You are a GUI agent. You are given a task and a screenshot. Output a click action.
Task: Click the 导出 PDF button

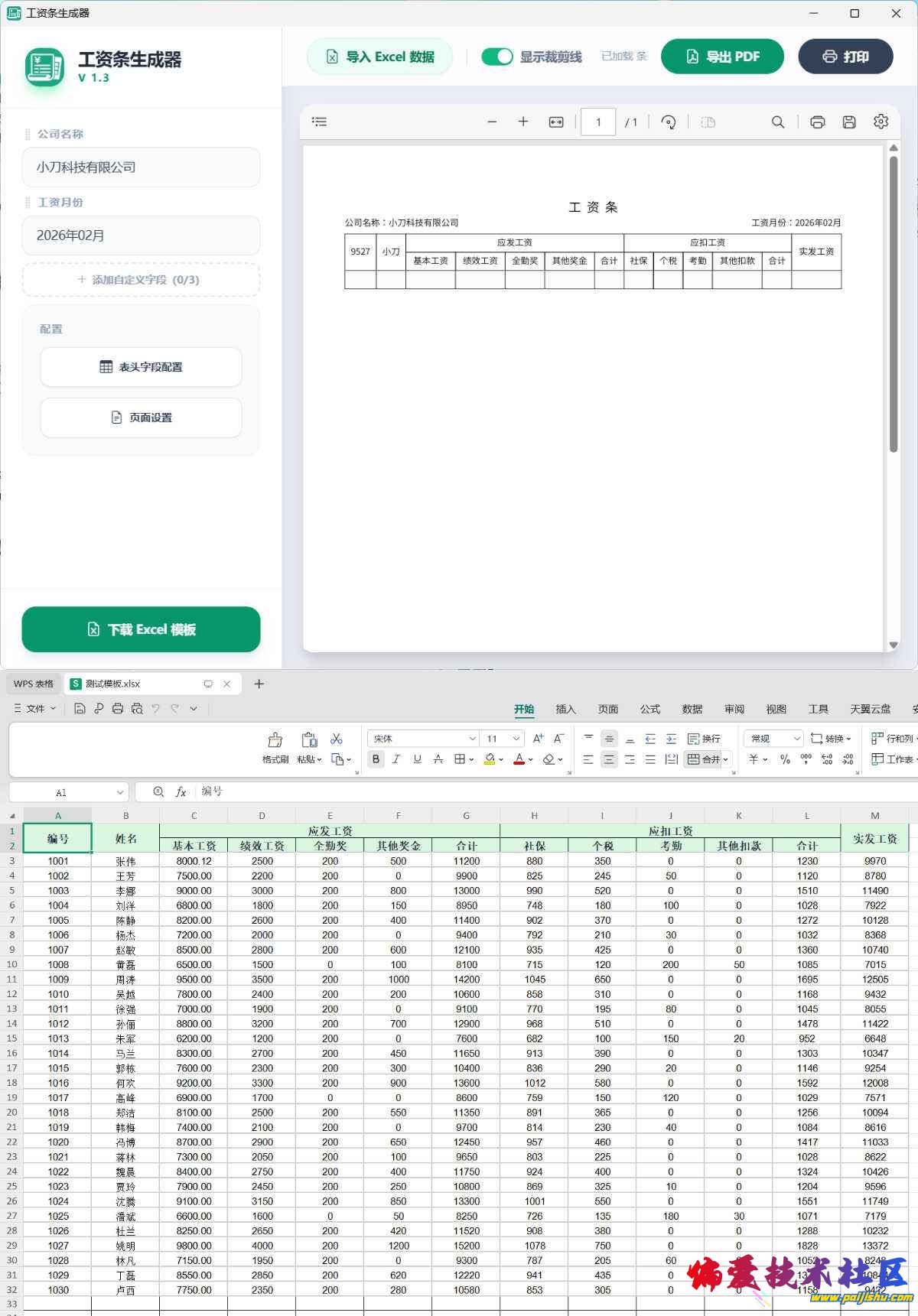[x=722, y=57]
